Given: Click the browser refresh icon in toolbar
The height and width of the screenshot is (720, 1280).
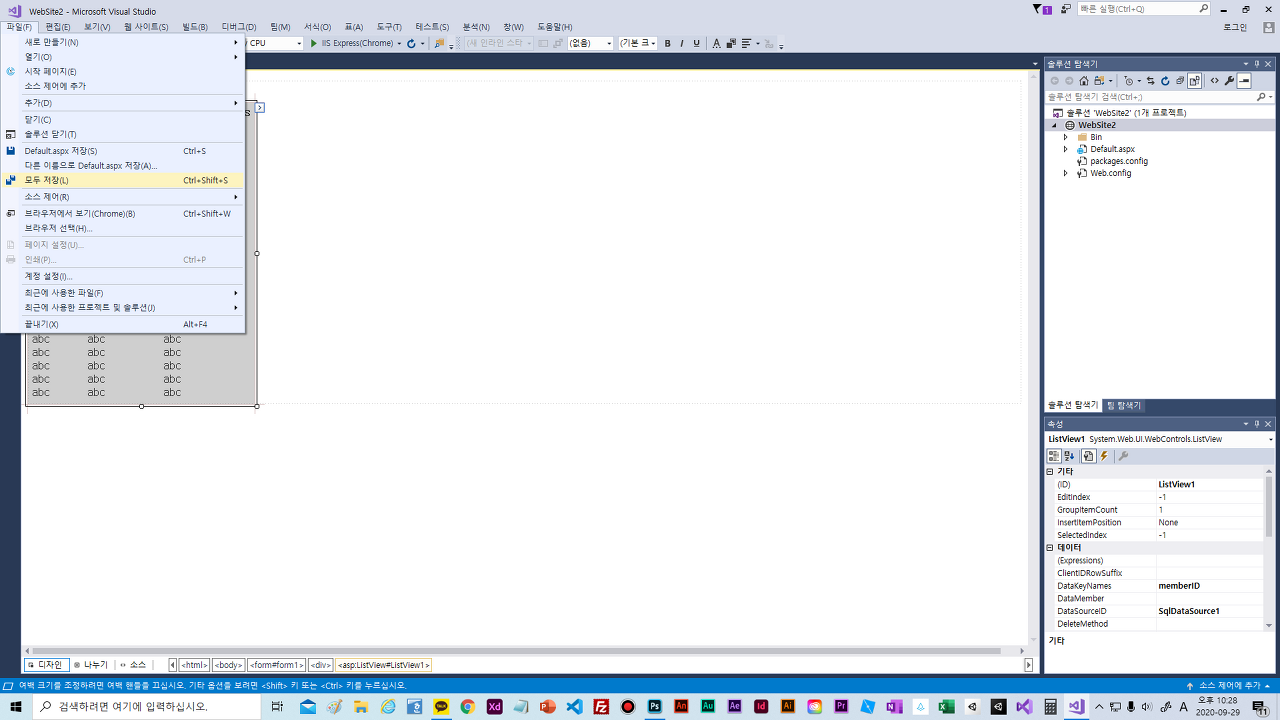Looking at the screenshot, I should (x=411, y=43).
